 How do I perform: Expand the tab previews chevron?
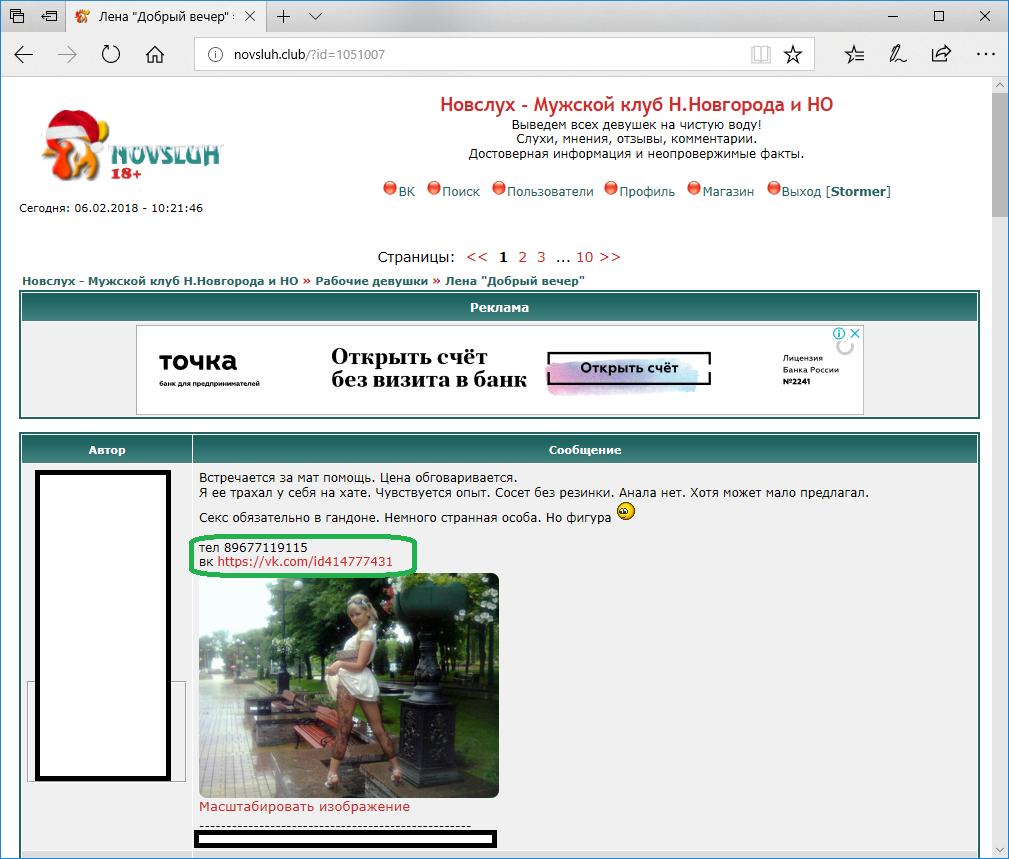pos(315,17)
